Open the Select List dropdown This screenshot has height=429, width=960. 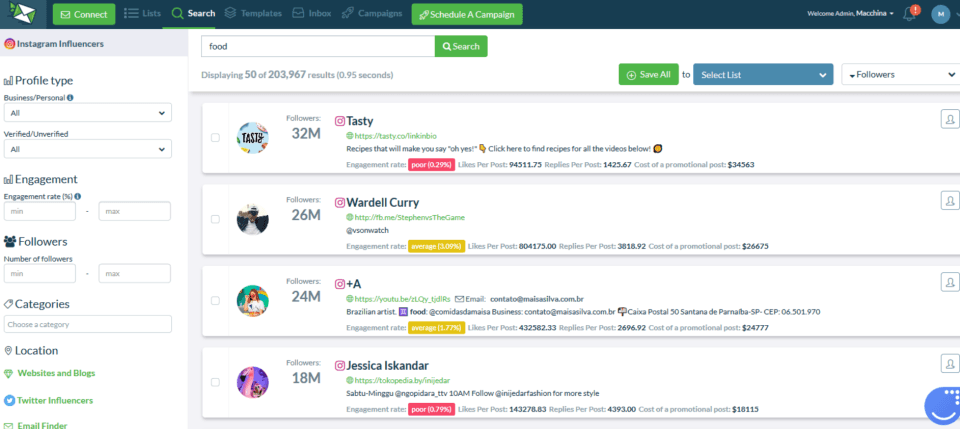(763, 75)
